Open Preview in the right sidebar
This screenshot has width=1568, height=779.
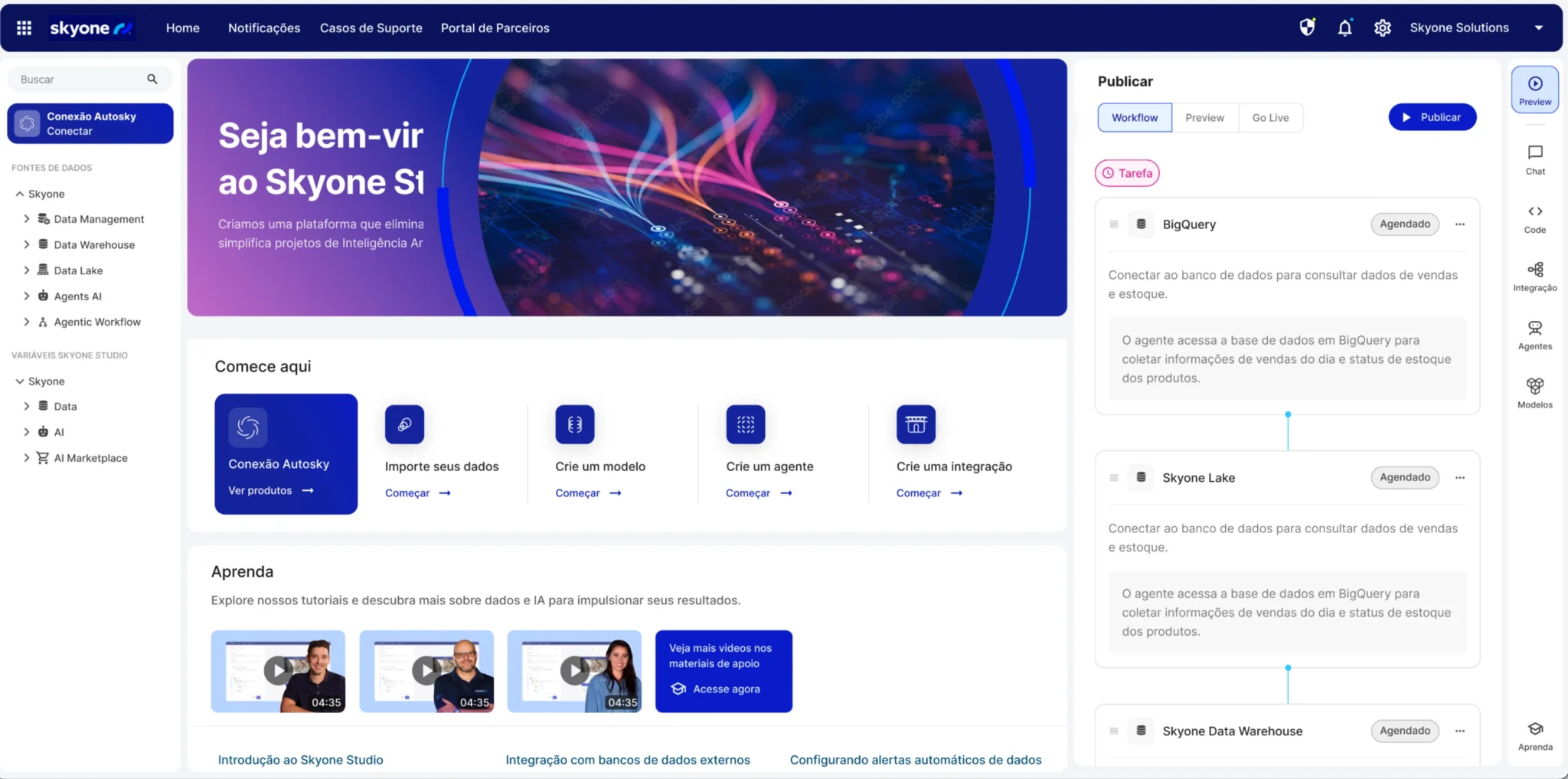1534,90
